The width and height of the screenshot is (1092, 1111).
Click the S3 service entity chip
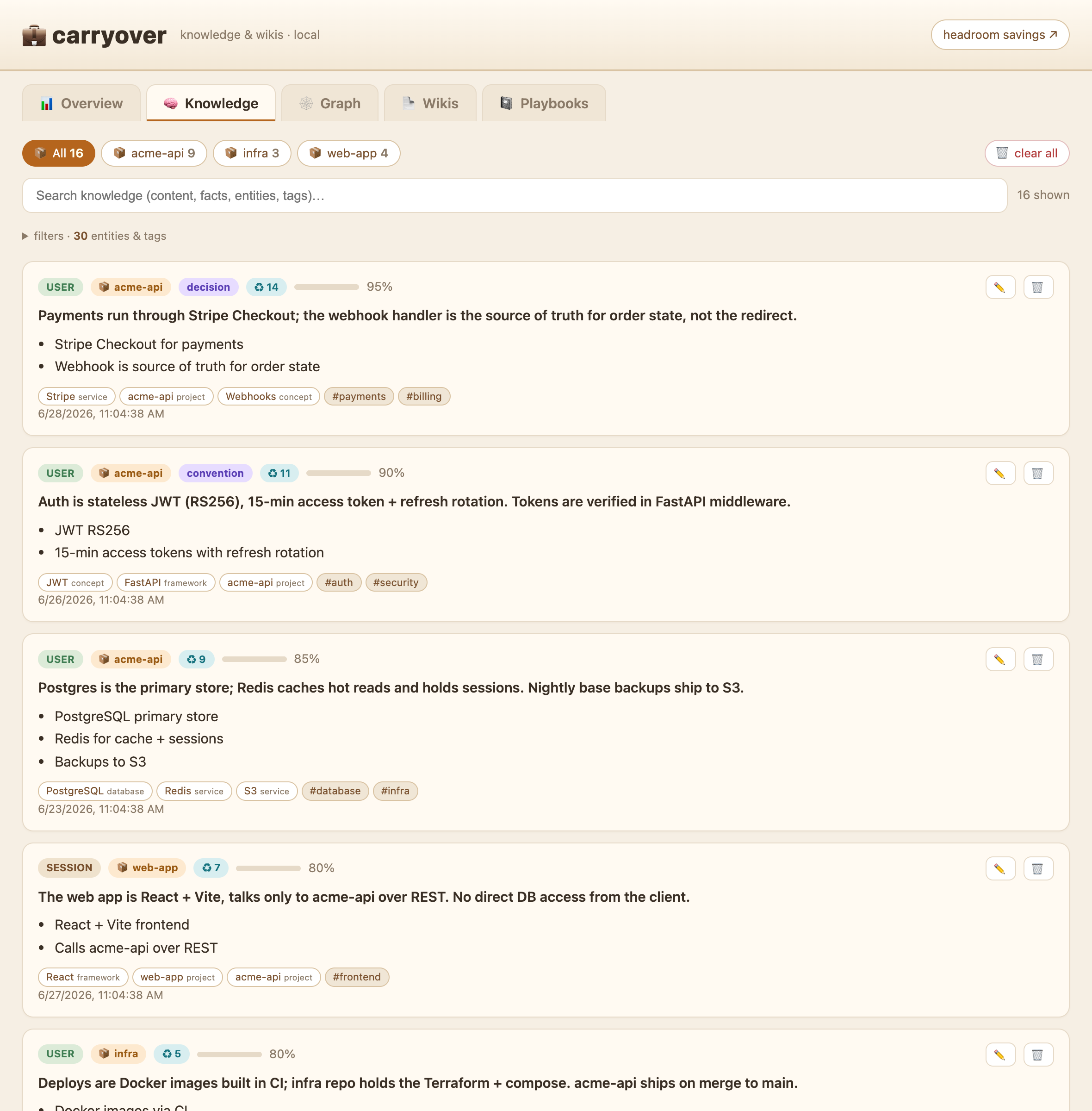267,791
